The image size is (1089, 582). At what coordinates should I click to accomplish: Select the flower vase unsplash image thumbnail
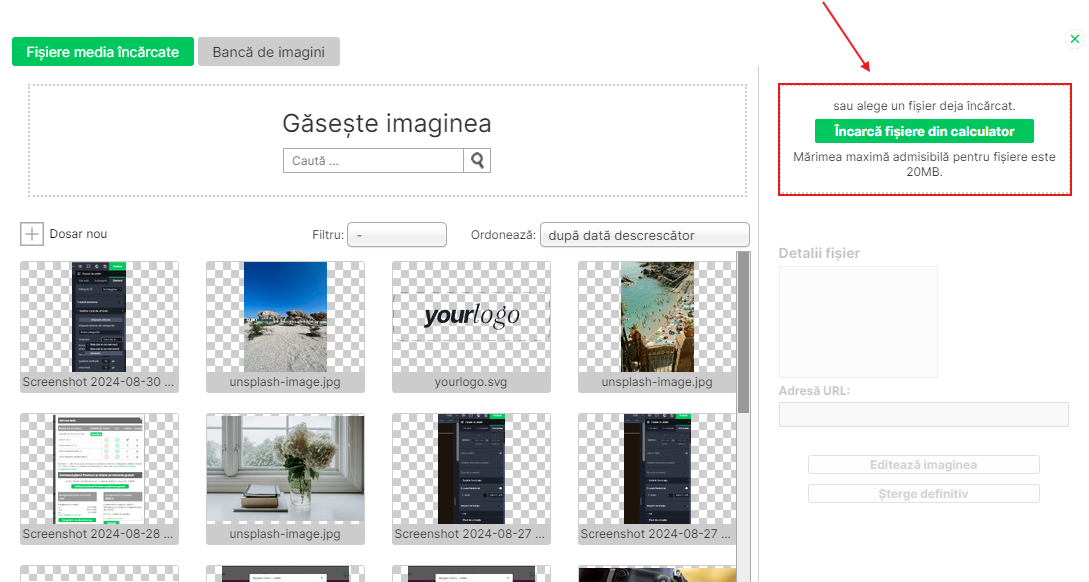click(x=285, y=470)
